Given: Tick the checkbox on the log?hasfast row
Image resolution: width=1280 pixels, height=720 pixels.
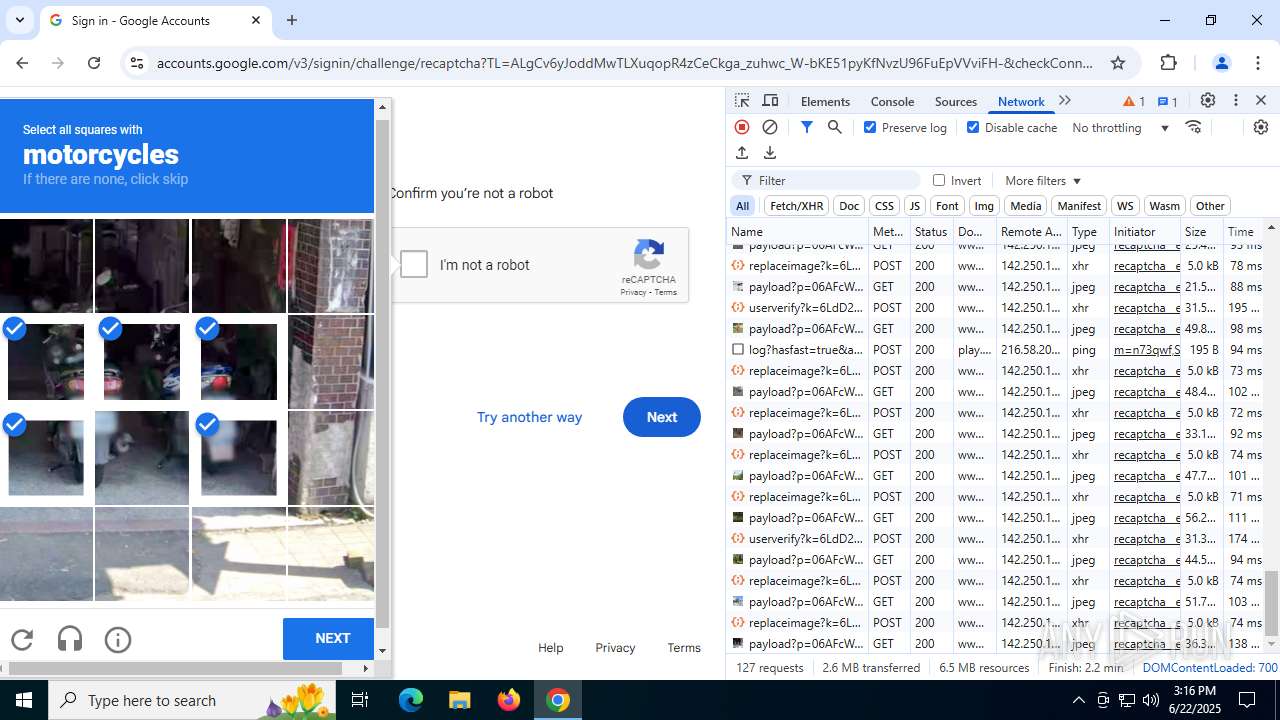Looking at the screenshot, I should pyautogui.click(x=738, y=350).
